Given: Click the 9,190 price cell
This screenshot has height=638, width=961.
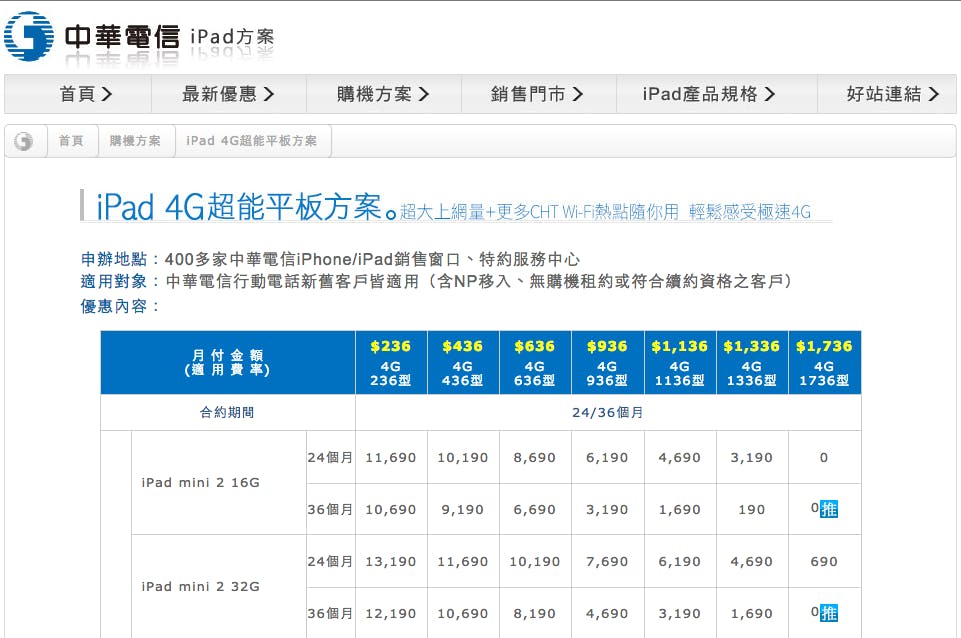Looking at the screenshot, I should tap(463, 510).
